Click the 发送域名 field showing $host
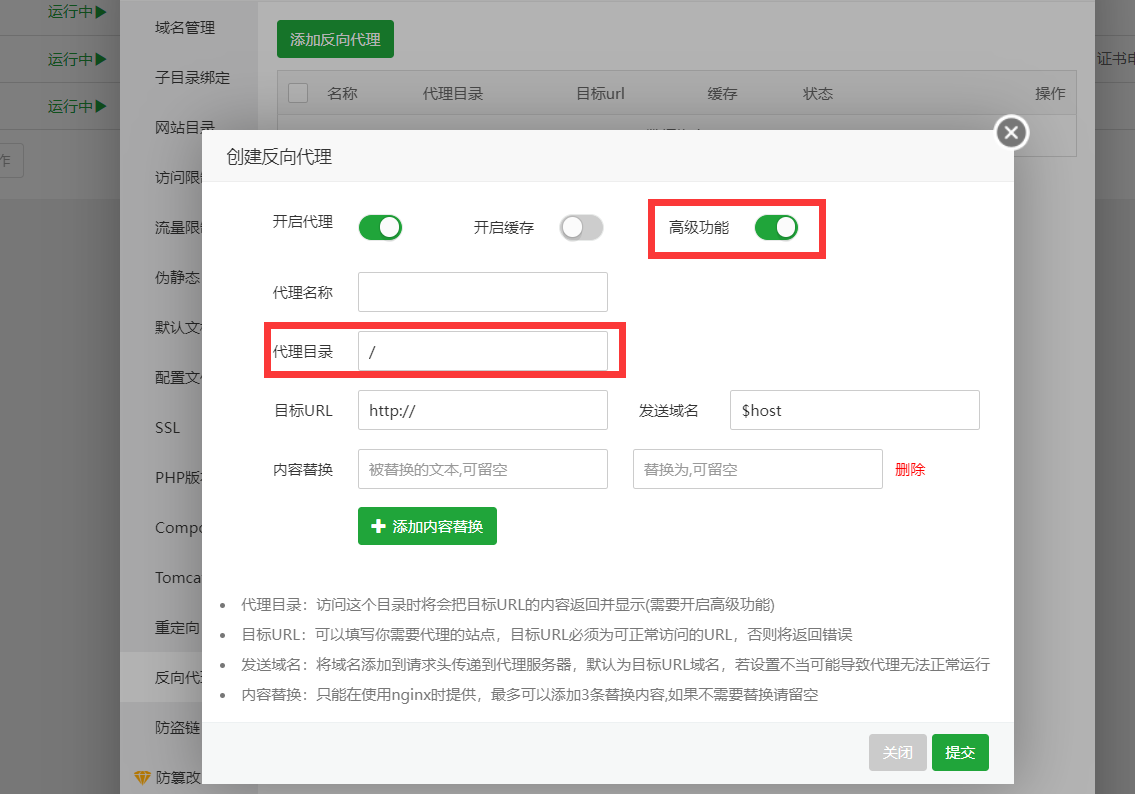This screenshot has width=1135, height=794. click(854, 410)
